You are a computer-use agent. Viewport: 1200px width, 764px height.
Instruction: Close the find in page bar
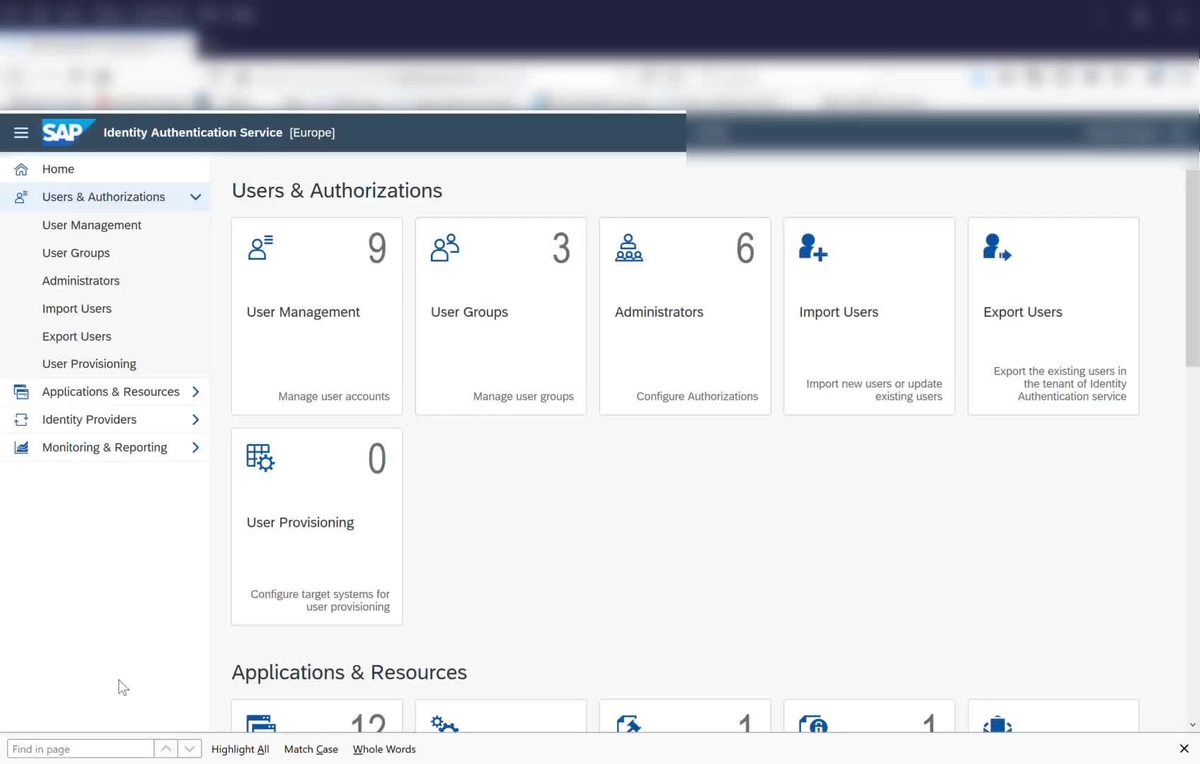pos(1184,748)
